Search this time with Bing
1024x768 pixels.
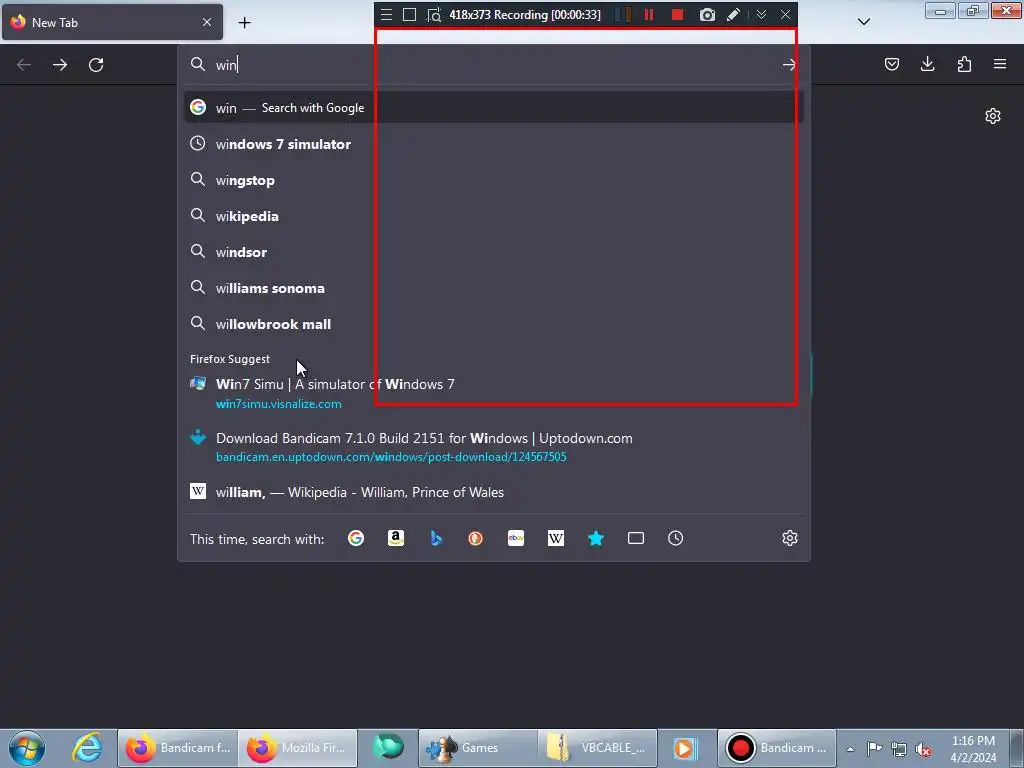[436, 538]
